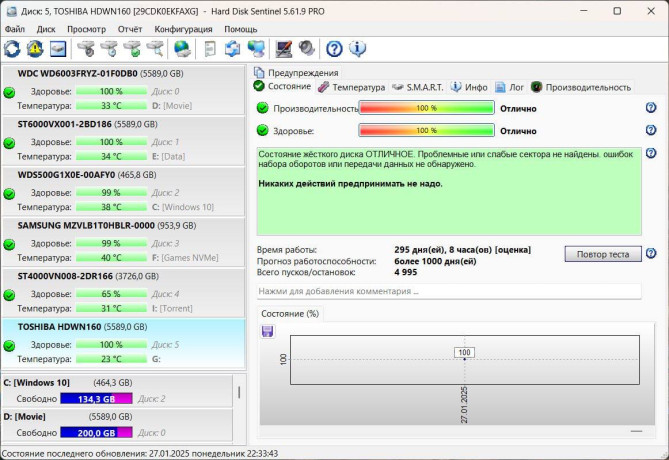Switch to the S.M.A.R.T. tab
Viewport: 669px width, 460px height.
[418, 87]
